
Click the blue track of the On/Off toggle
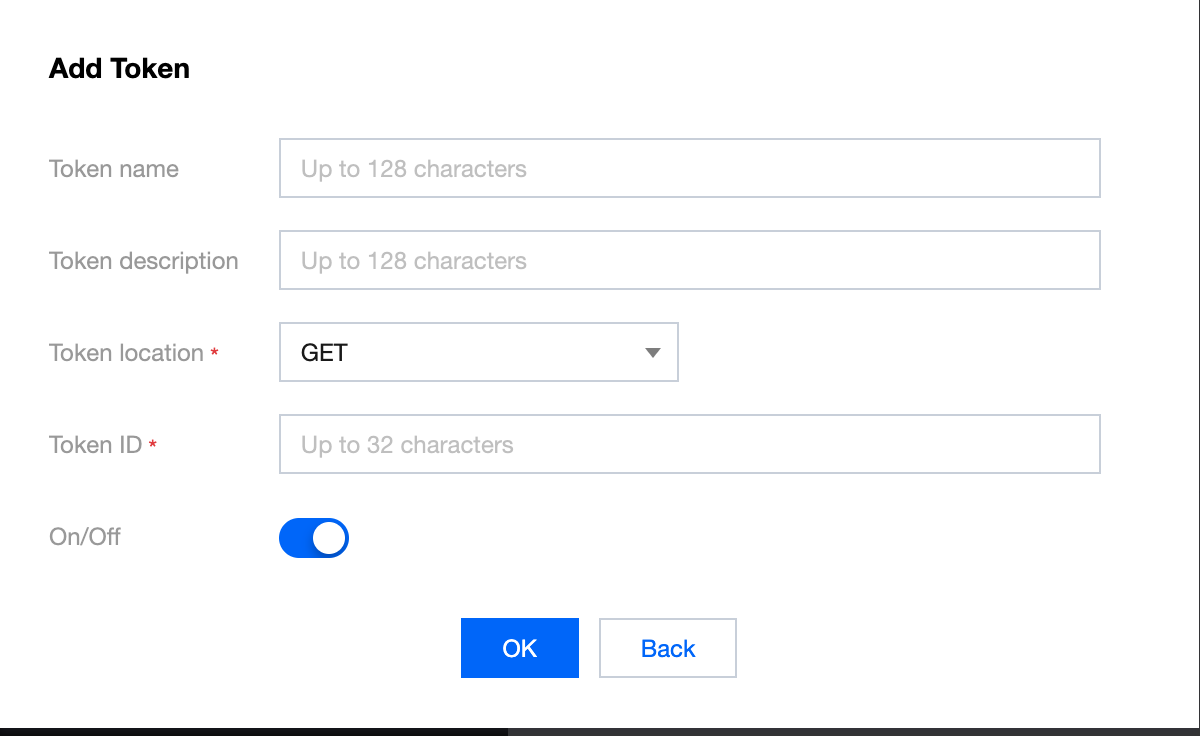[x=295, y=538]
